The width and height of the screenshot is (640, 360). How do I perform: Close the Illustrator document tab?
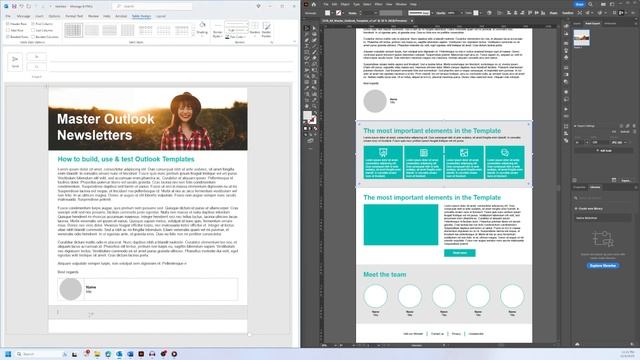click(412, 20)
